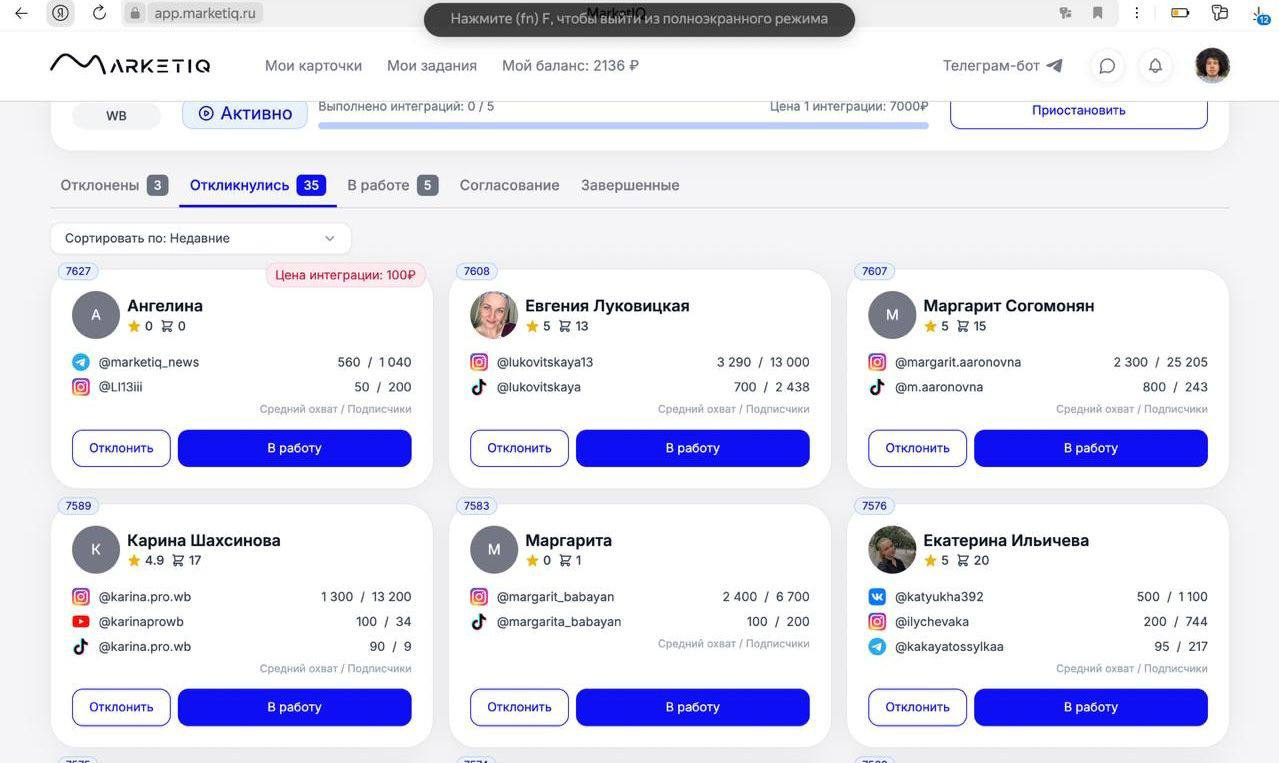Image resolution: width=1279 pixels, height=763 pixels.
Task: Reload the page in the browser
Action: point(99,13)
